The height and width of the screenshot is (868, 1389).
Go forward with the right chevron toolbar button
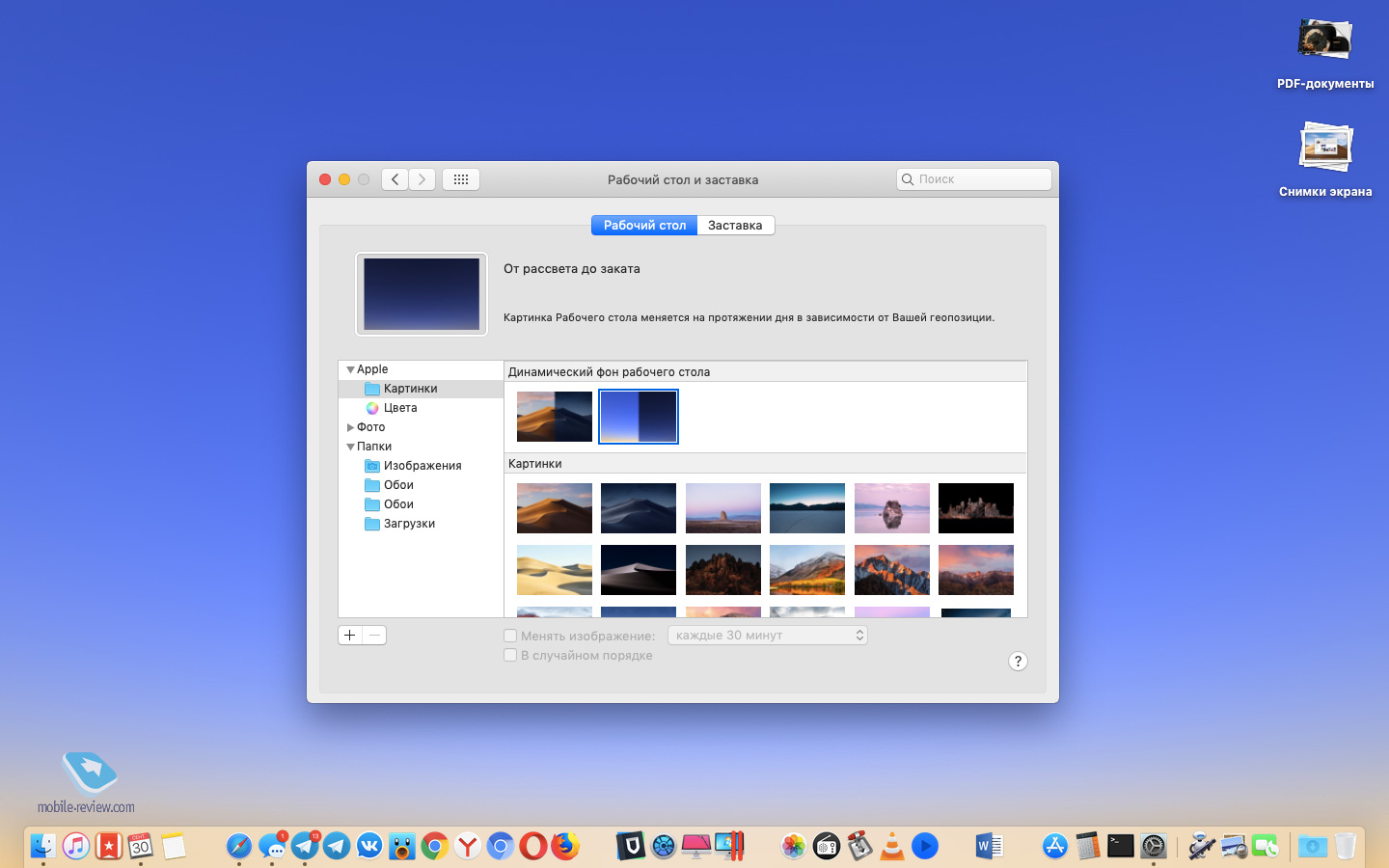point(422,179)
